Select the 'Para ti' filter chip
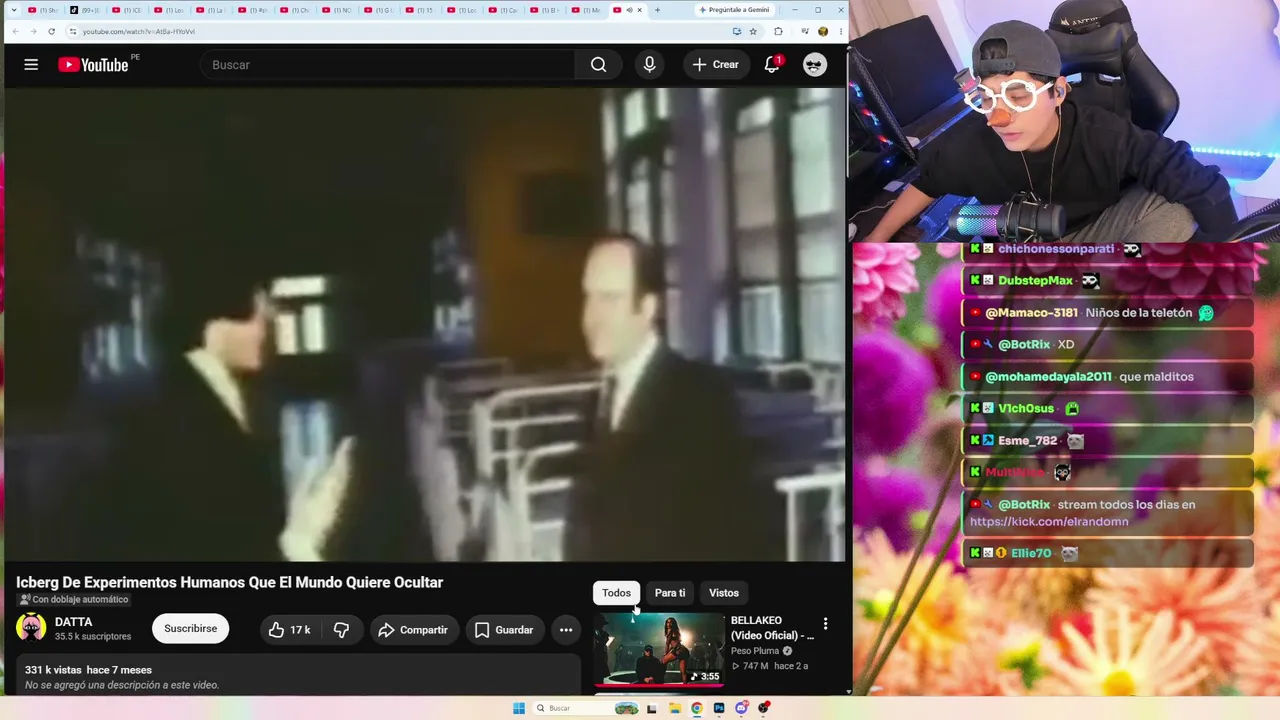This screenshot has width=1280, height=720. click(670, 593)
